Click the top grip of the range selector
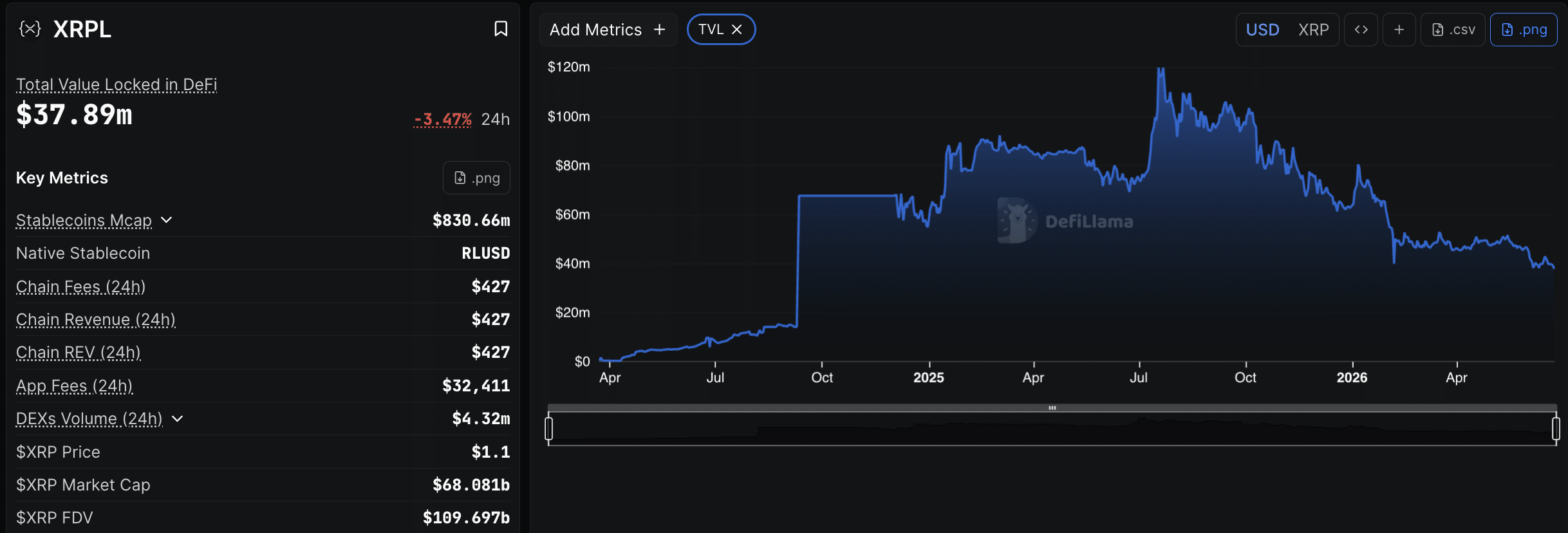 tap(1052, 407)
